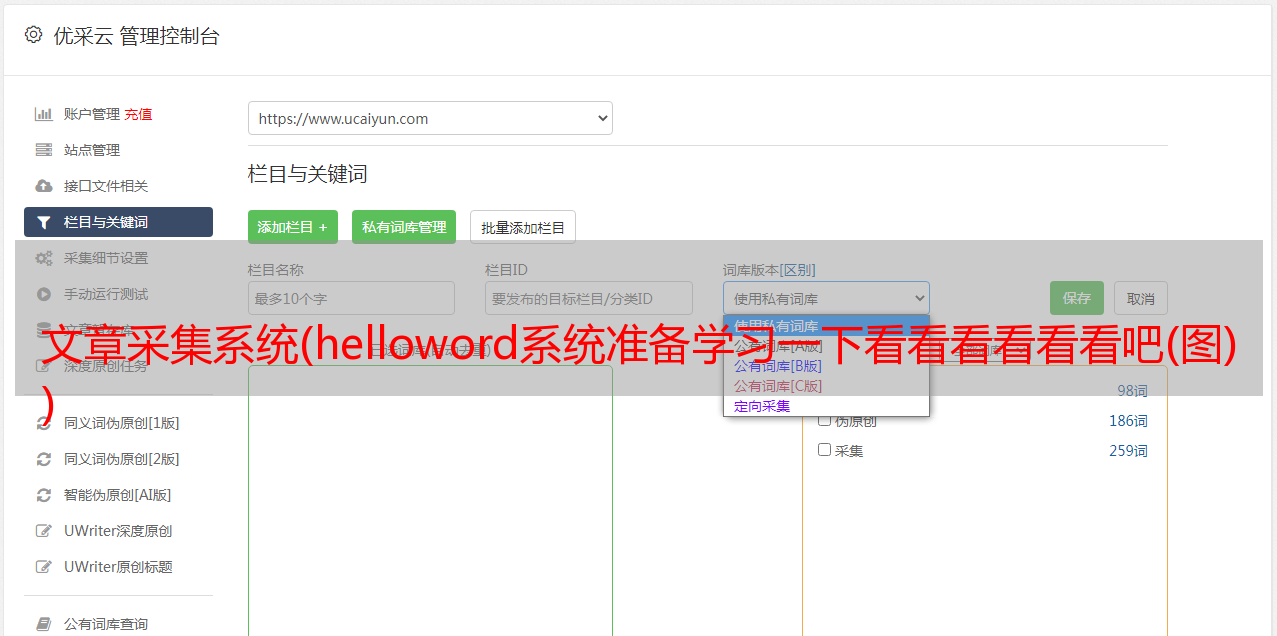
Task: Click the refresh icon for 同义词伪原创[2版]
Action: (x=43, y=459)
